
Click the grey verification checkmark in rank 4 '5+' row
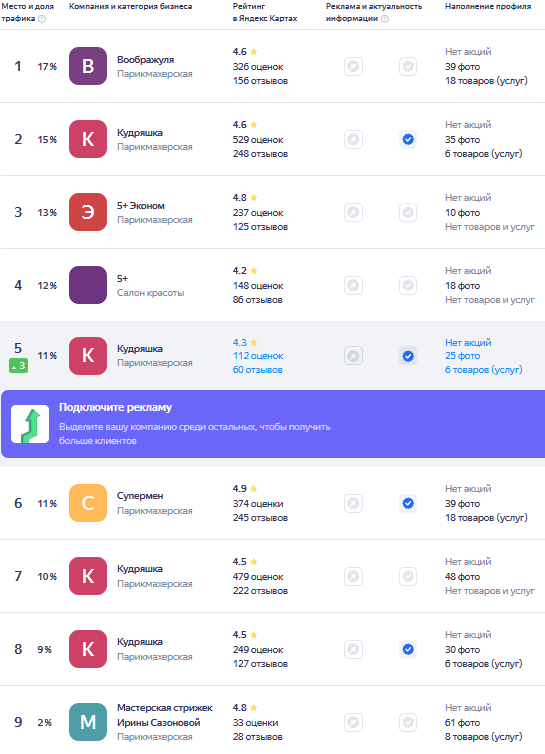click(408, 285)
